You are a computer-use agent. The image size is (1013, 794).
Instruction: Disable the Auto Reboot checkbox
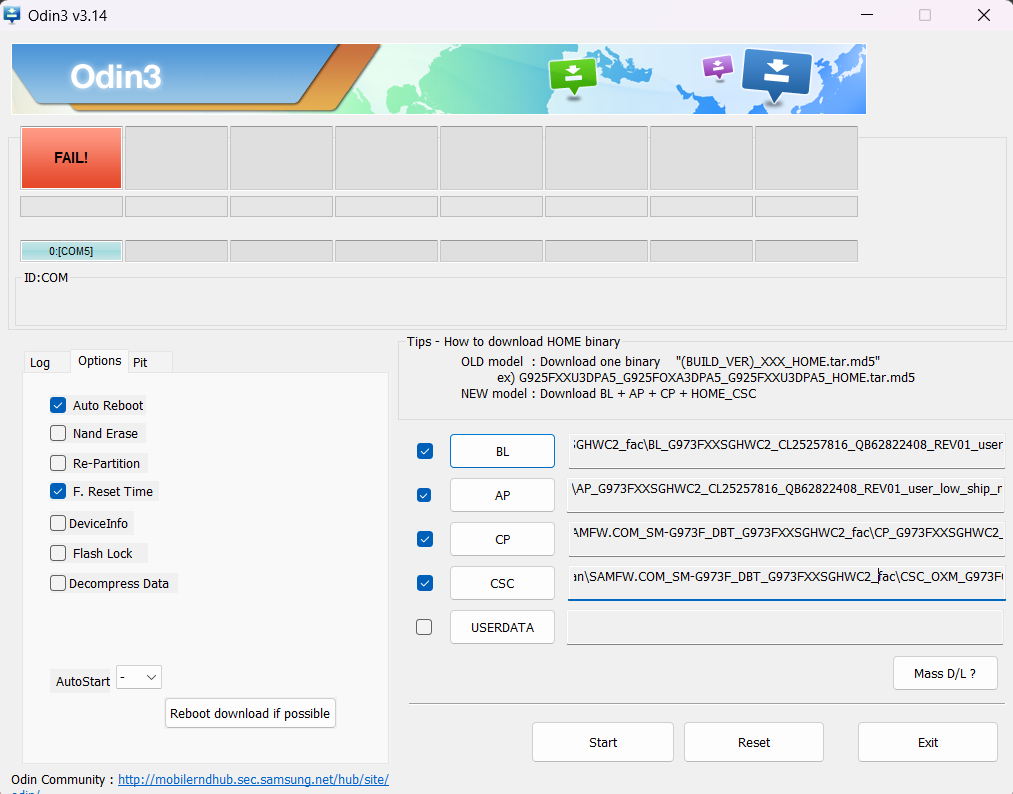(x=58, y=406)
